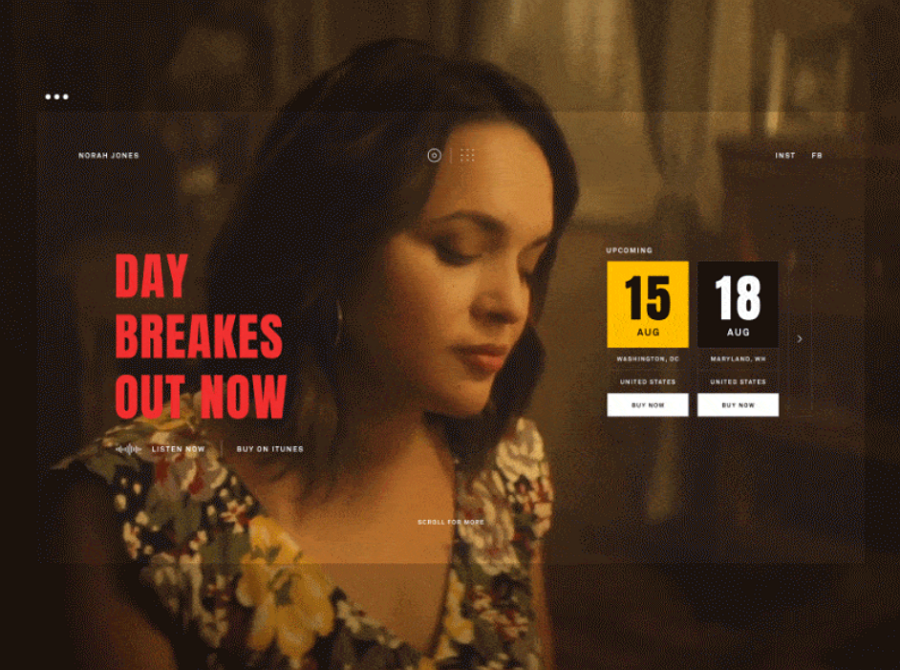Click the DAY BREAKES OUT NOW headline
This screenshot has width=900, height=670.
[x=200, y=336]
